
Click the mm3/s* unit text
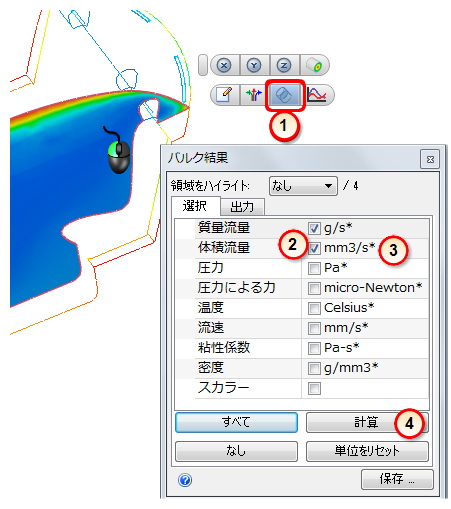point(350,248)
